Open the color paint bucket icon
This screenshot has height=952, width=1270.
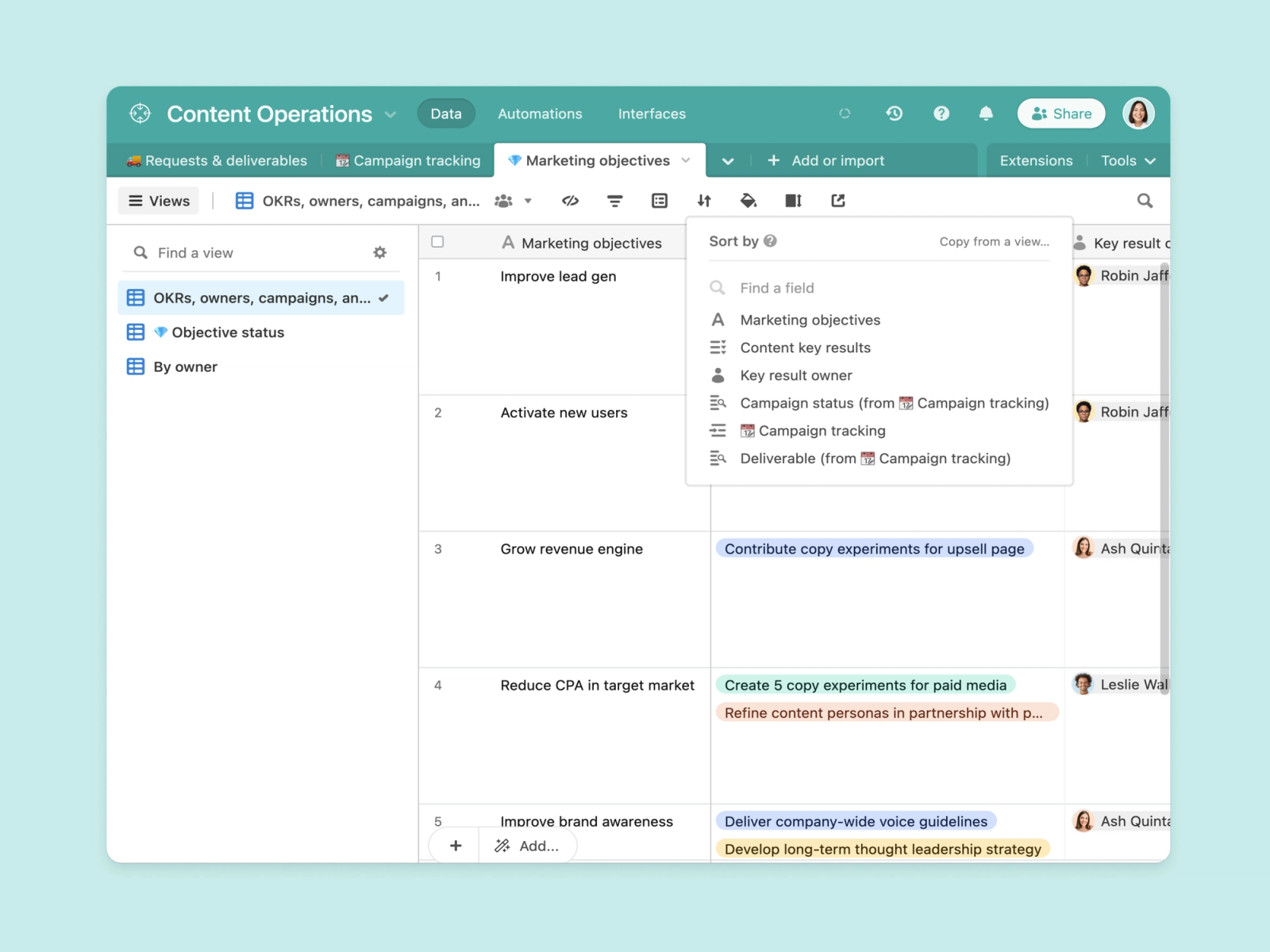(749, 201)
